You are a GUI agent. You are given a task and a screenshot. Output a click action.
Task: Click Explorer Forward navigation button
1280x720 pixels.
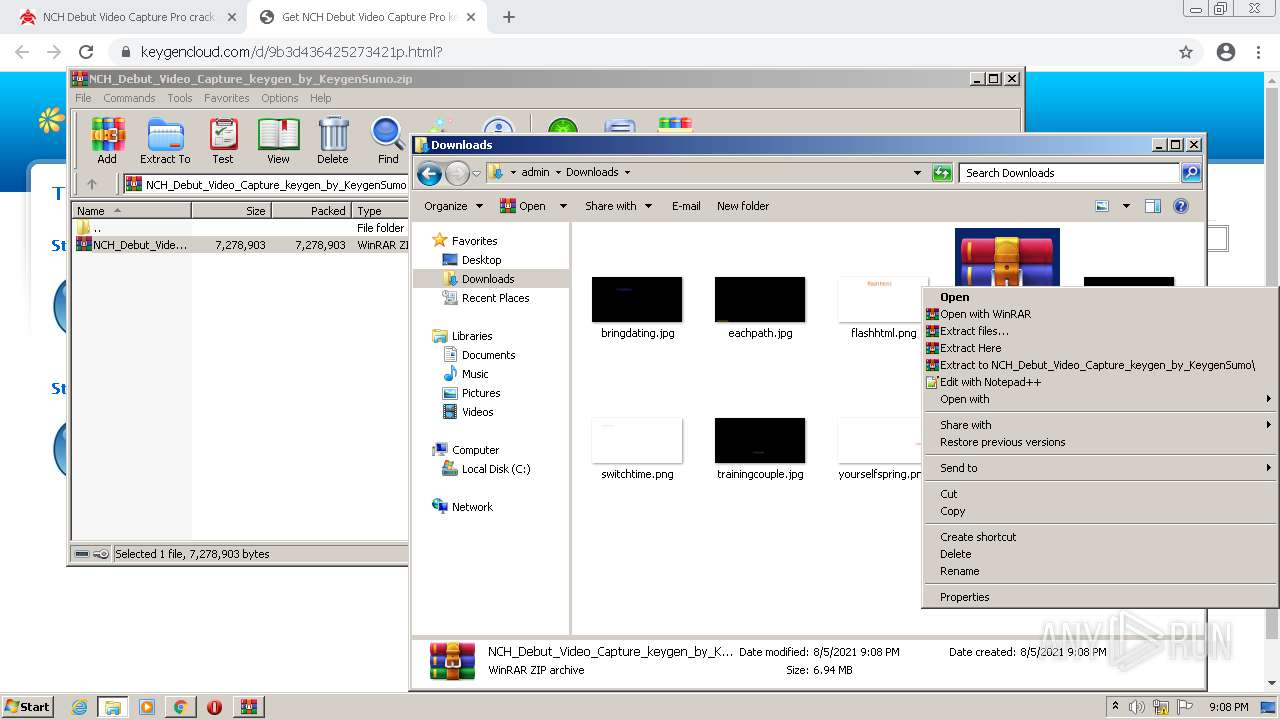pos(457,173)
